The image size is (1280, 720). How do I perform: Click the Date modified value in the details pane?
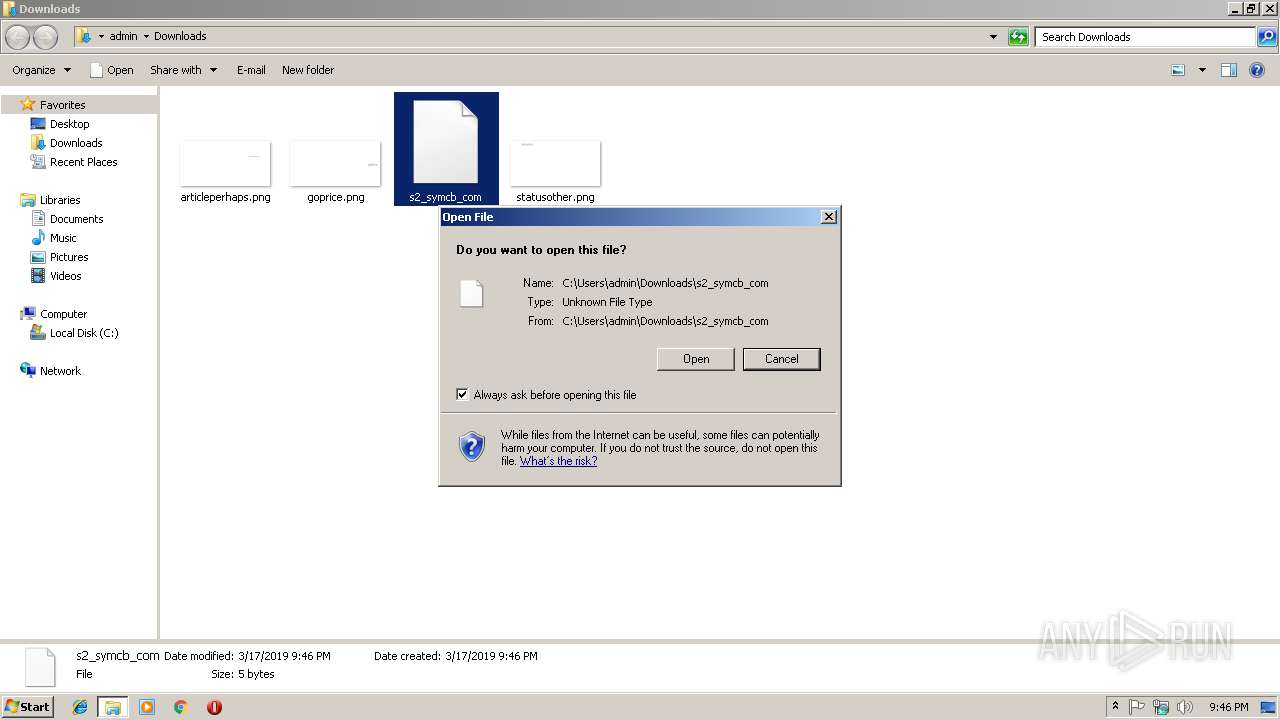284,656
